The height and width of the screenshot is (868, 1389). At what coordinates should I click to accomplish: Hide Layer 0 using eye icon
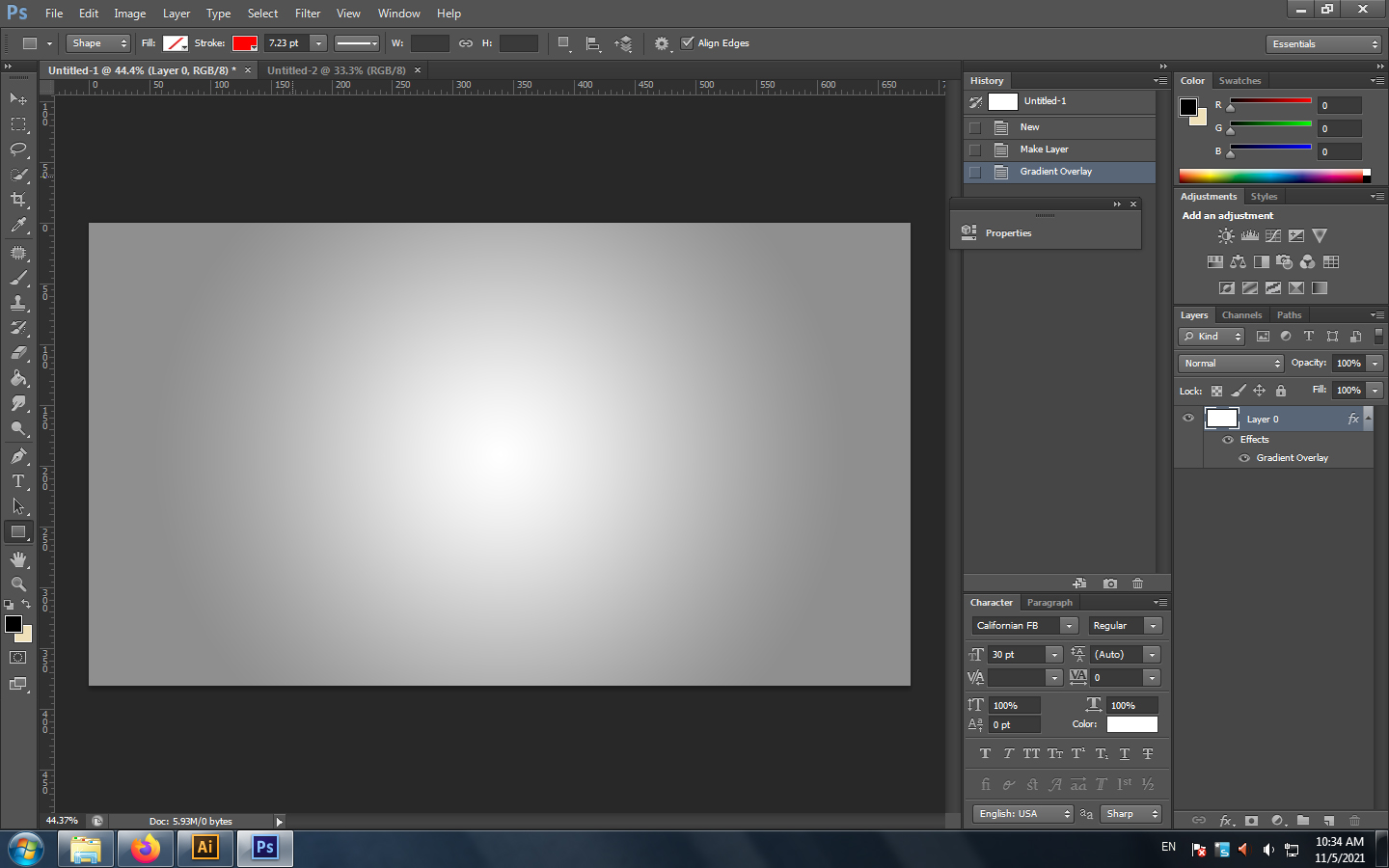point(1188,419)
